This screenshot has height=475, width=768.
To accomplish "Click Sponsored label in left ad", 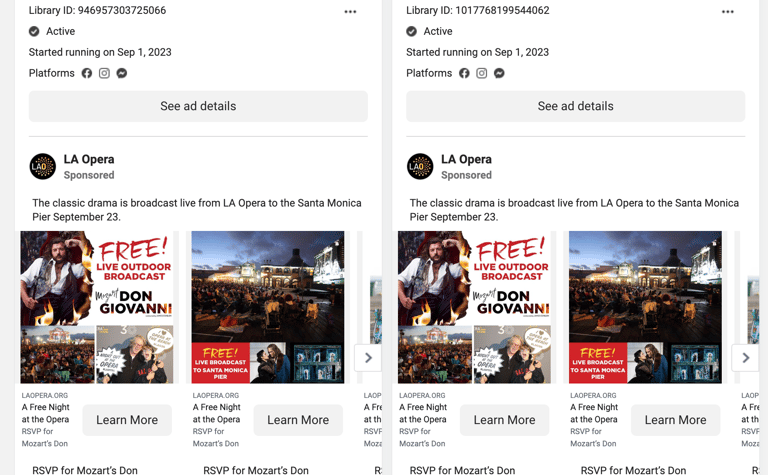I will pos(89,175).
